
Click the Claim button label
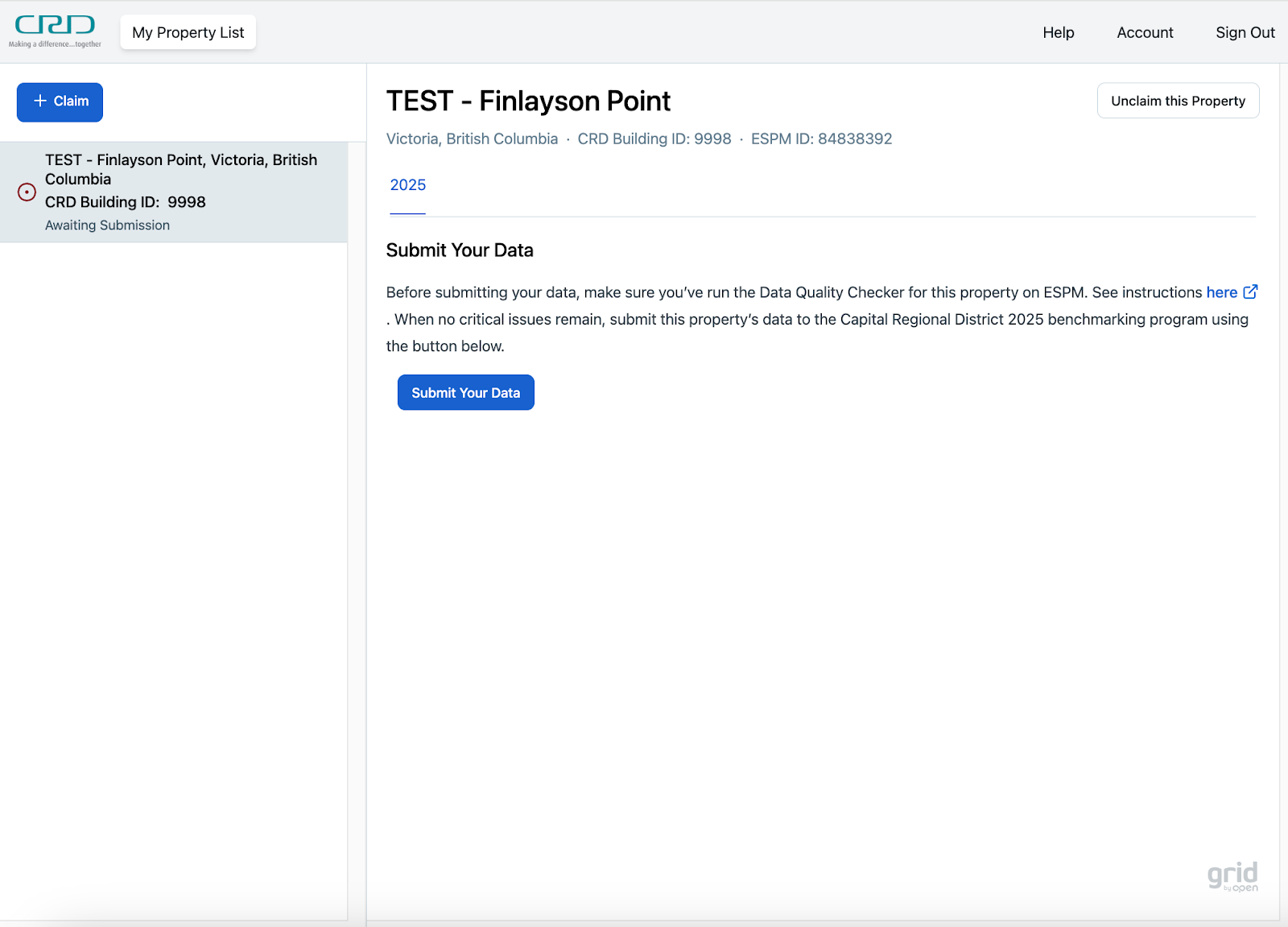coord(71,101)
